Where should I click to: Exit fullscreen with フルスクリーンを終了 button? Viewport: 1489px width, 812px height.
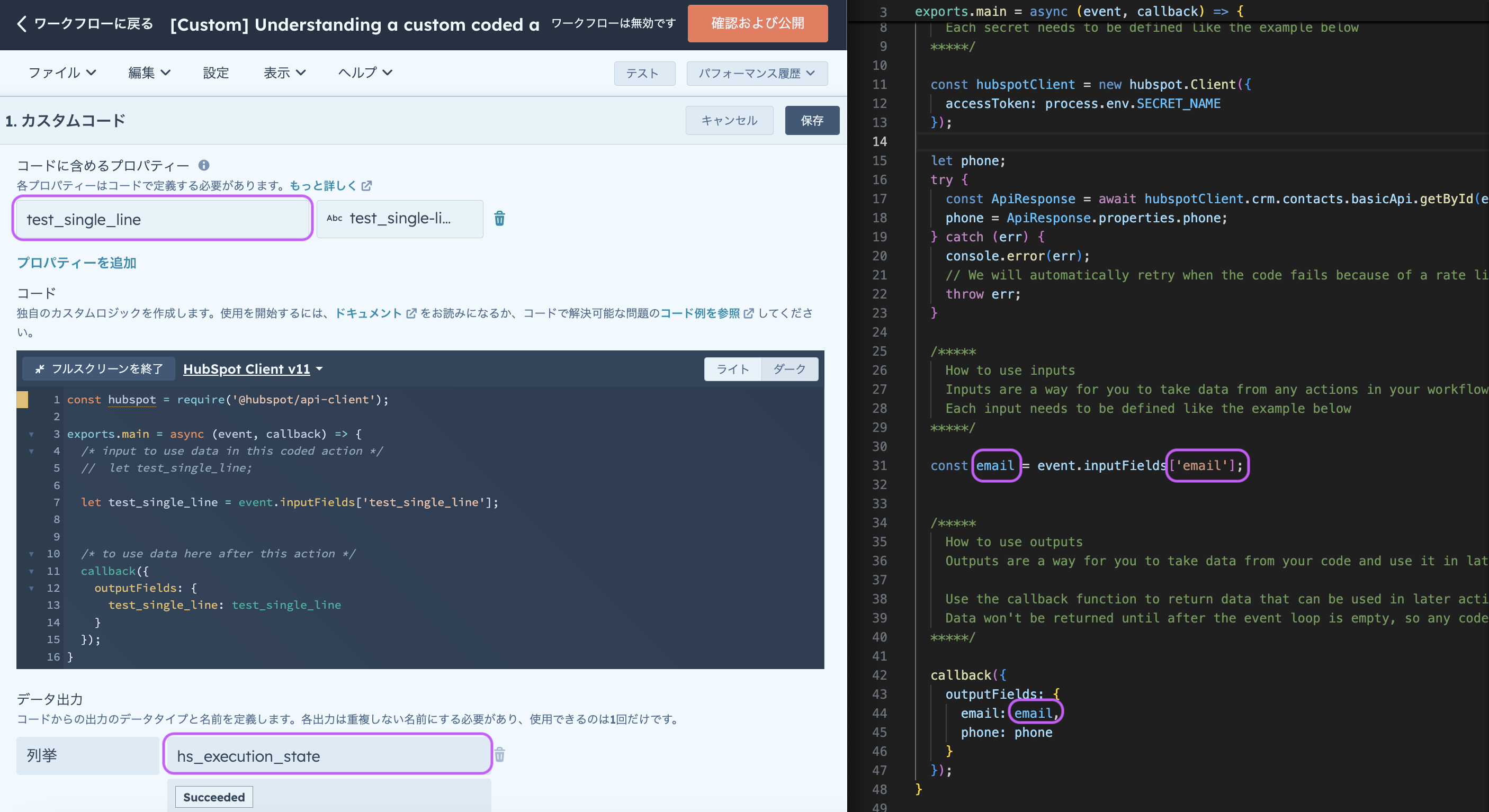[x=99, y=369]
